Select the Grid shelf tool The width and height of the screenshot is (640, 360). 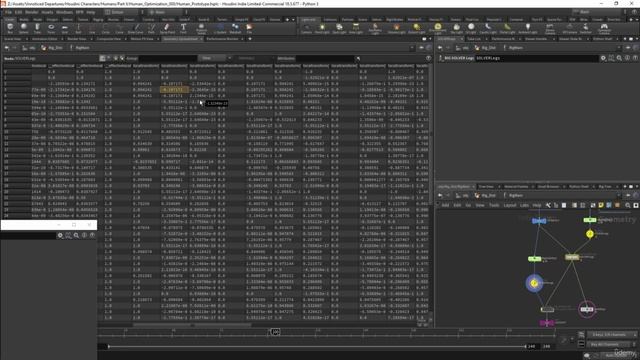(x=64, y=28)
